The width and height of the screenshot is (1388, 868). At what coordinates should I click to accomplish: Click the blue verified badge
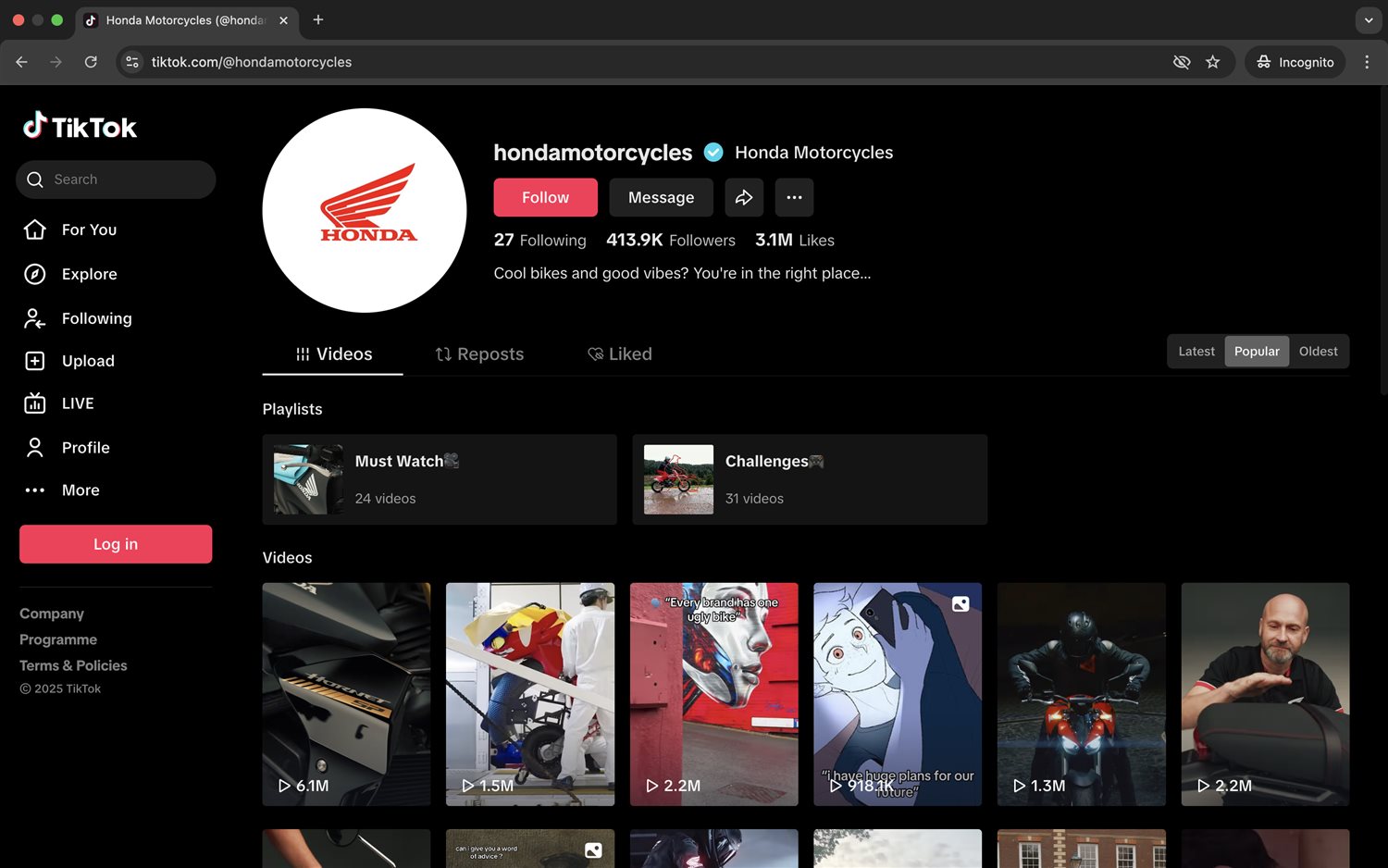pos(713,153)
